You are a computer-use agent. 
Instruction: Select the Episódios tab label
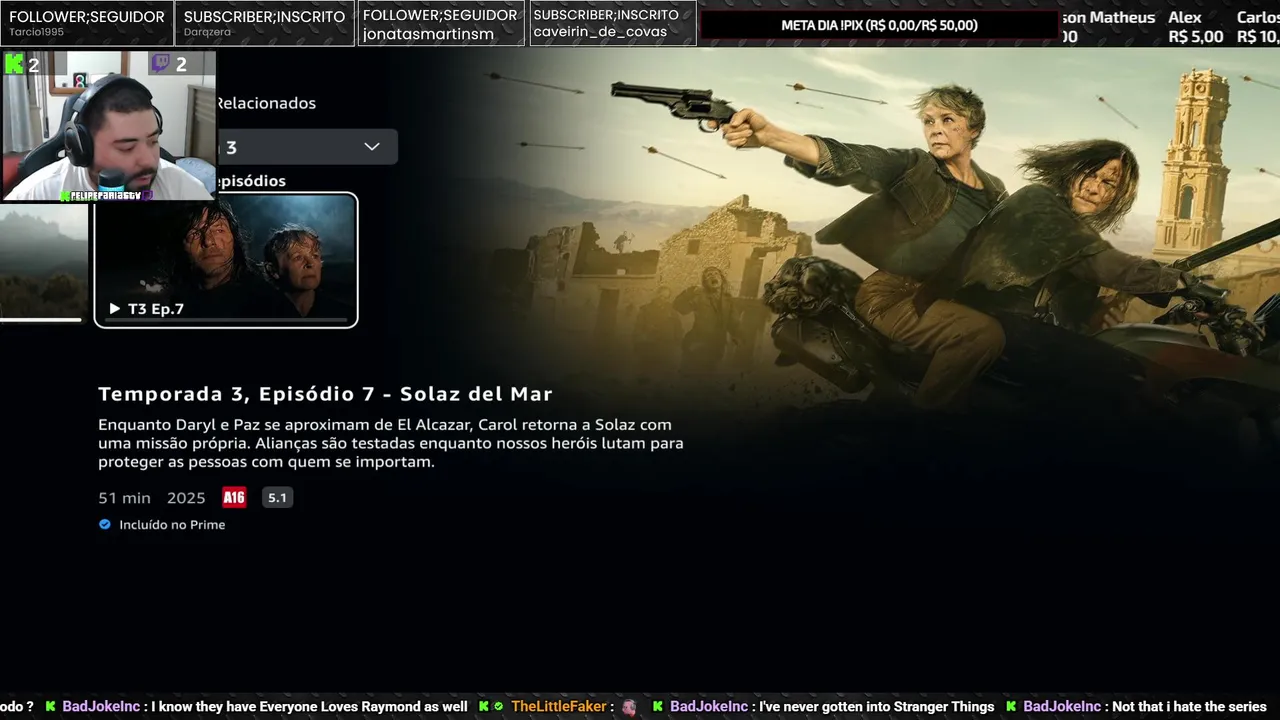[x=251, y=181]
